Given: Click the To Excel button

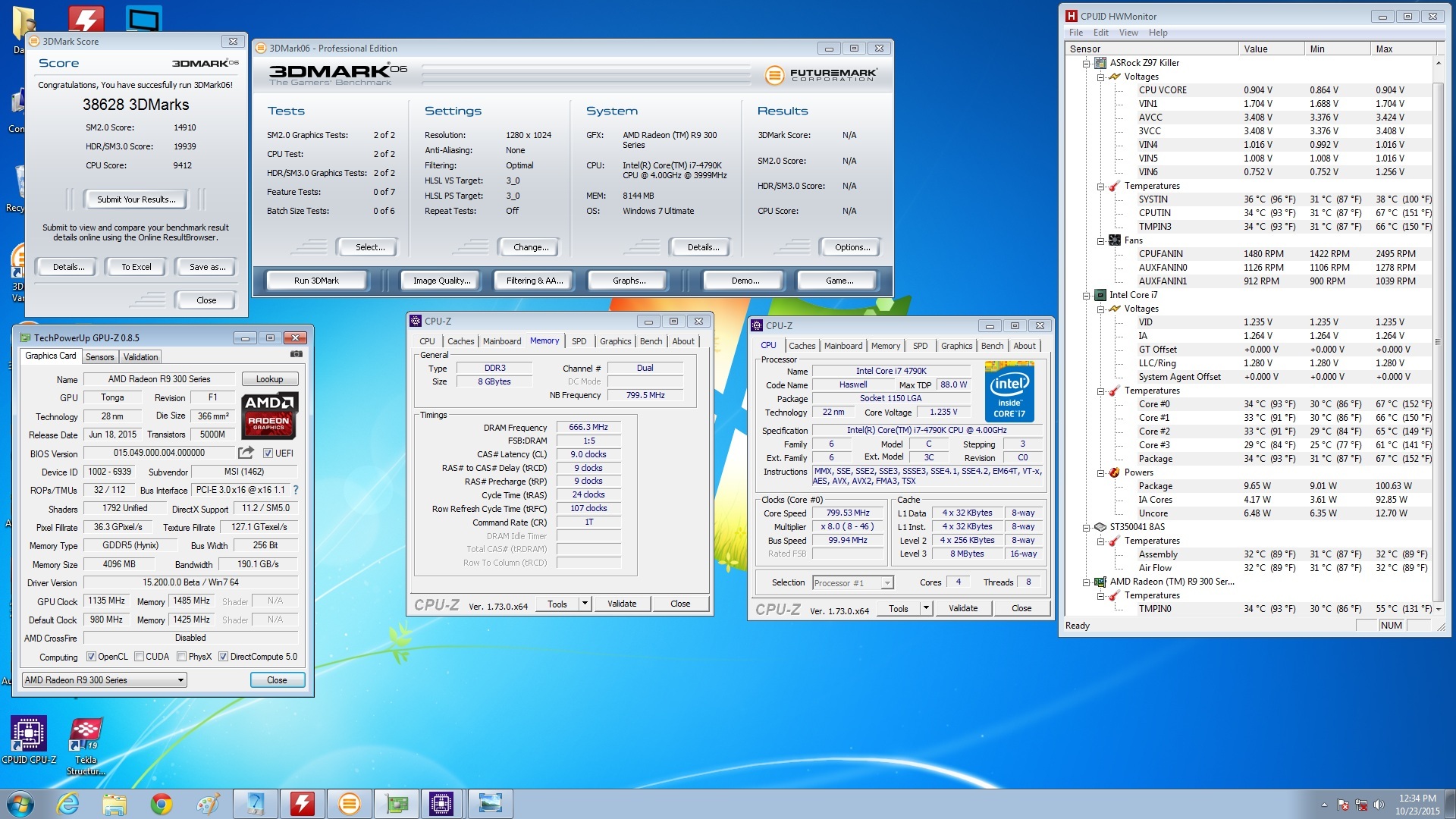Looking at the screenshot, I should pyautogui.click(x=136, y=267).
